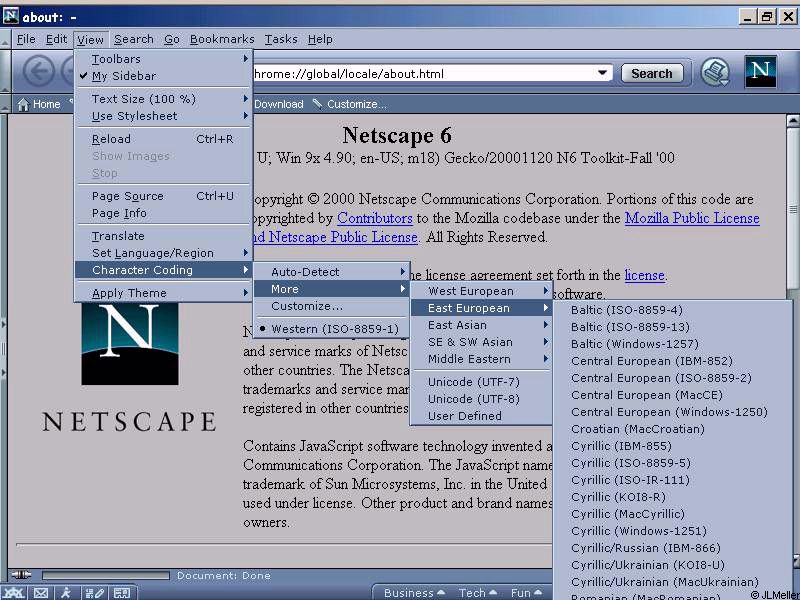This screenshot has height=600, width=800.
Task: Click the Search button beside the URL bar
Action: pos(652,73)
